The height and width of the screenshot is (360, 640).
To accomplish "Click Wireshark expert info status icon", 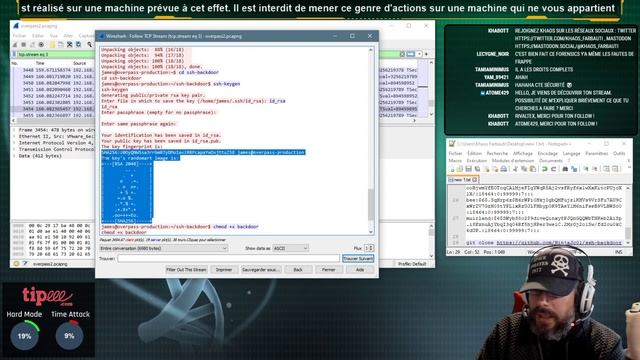I will coord(16,264).
